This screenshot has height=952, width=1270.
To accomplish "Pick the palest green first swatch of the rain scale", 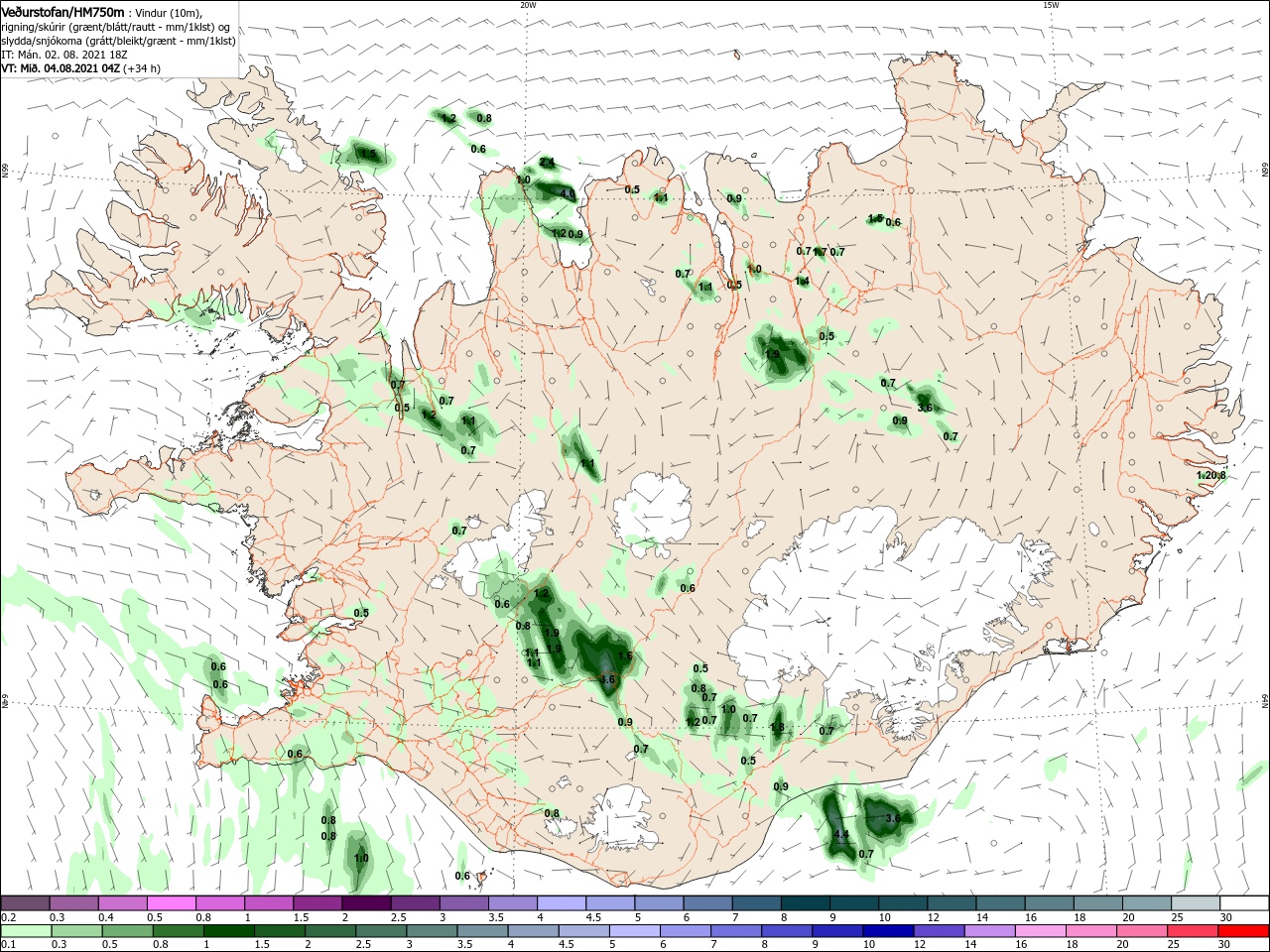I will [x=25, y=932].
